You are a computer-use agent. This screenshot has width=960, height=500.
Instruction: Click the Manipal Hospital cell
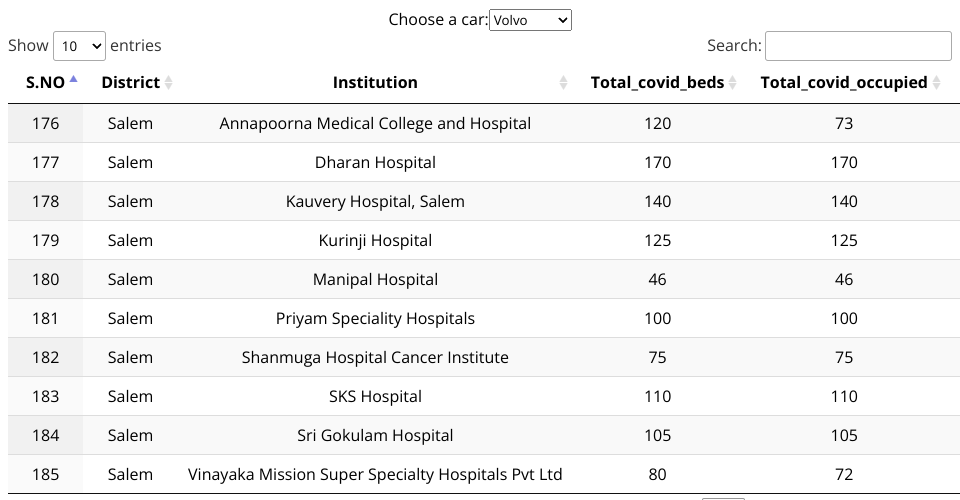point(375,280)
